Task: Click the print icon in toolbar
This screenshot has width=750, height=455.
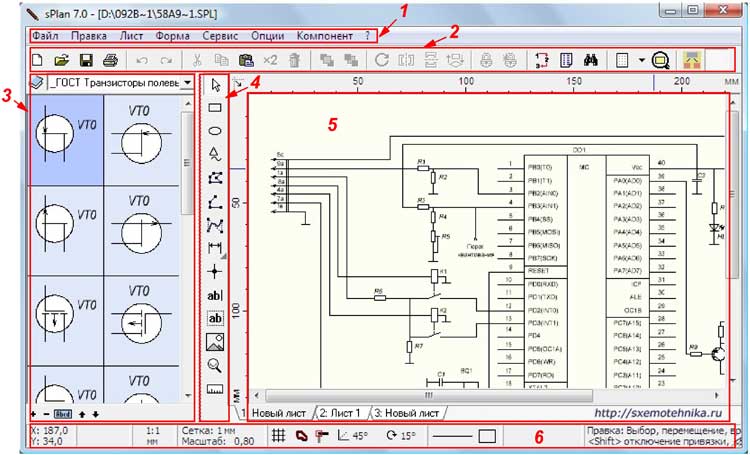Action: click(x=108, y=60)
